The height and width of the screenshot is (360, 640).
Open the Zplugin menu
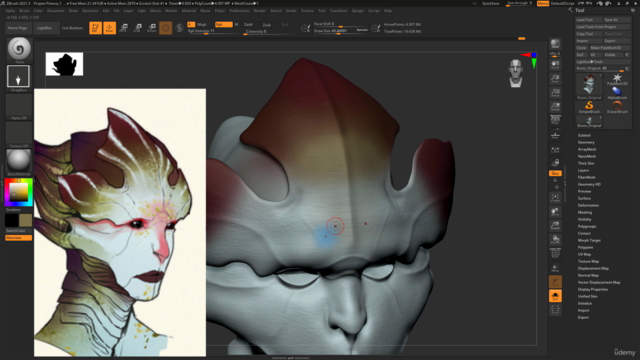coord(358,11)
